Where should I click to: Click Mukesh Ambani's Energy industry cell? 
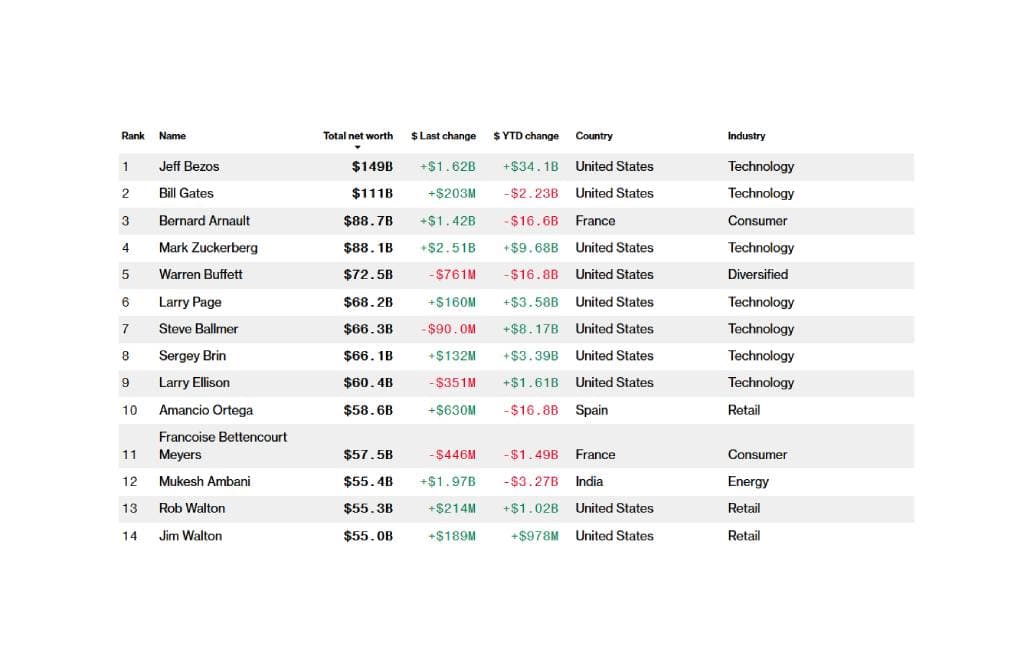pyautogui.click(x=748, y=481)
